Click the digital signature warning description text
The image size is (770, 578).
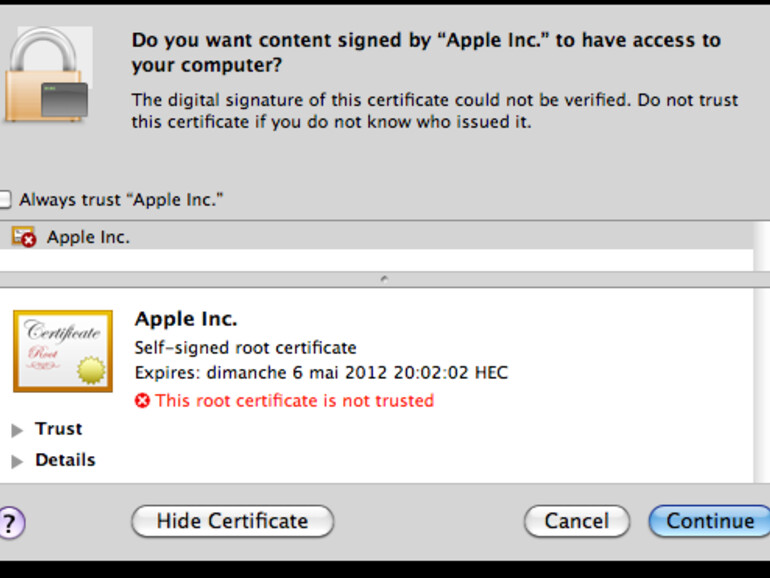[434, 111]
